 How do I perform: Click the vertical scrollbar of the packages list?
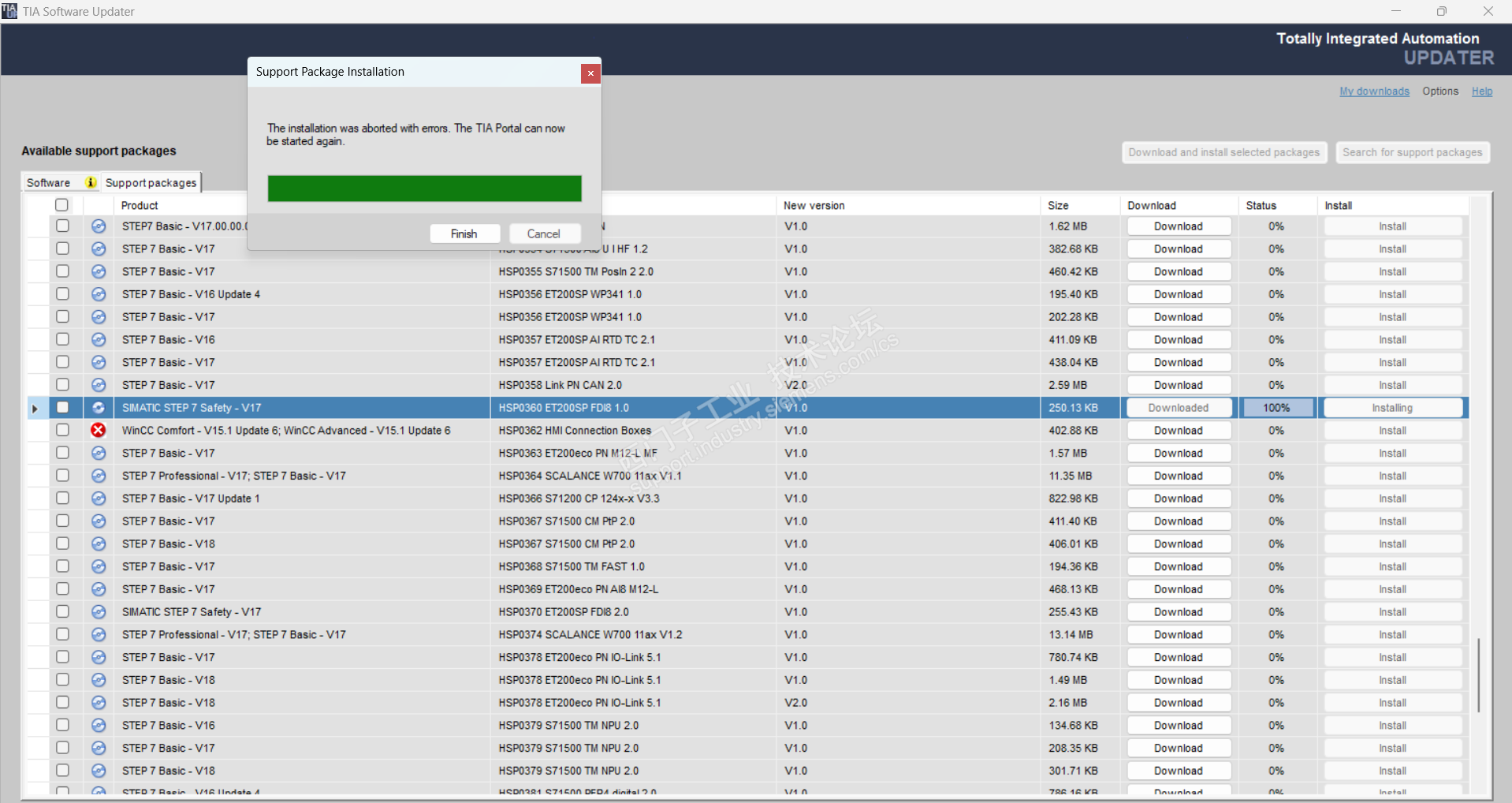tap(1479, 675)
